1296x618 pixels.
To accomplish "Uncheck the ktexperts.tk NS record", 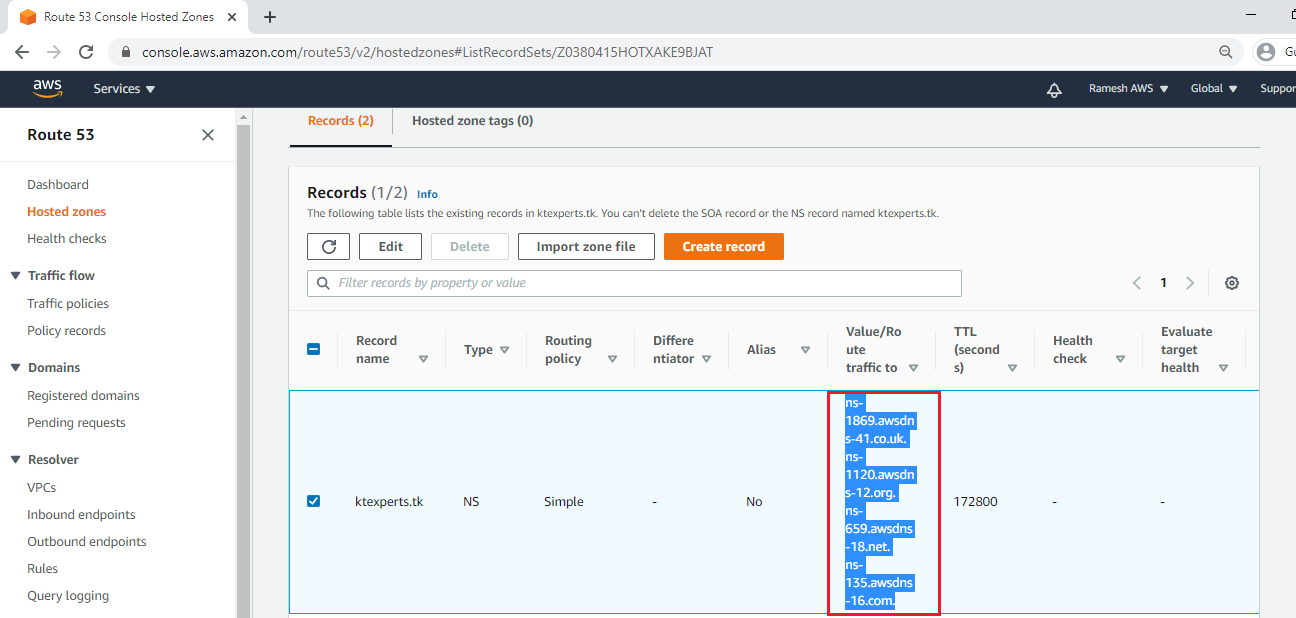I will click(x=313, y=501).
